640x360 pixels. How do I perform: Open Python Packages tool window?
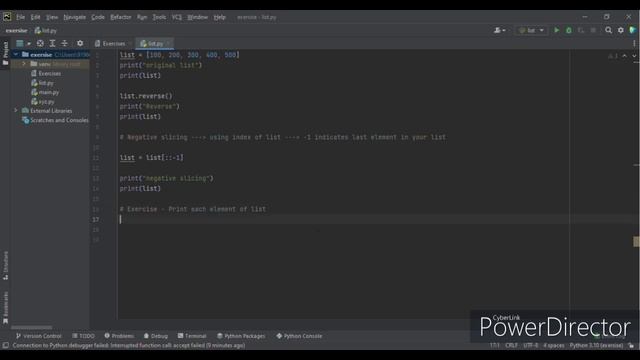click(241, 336)
